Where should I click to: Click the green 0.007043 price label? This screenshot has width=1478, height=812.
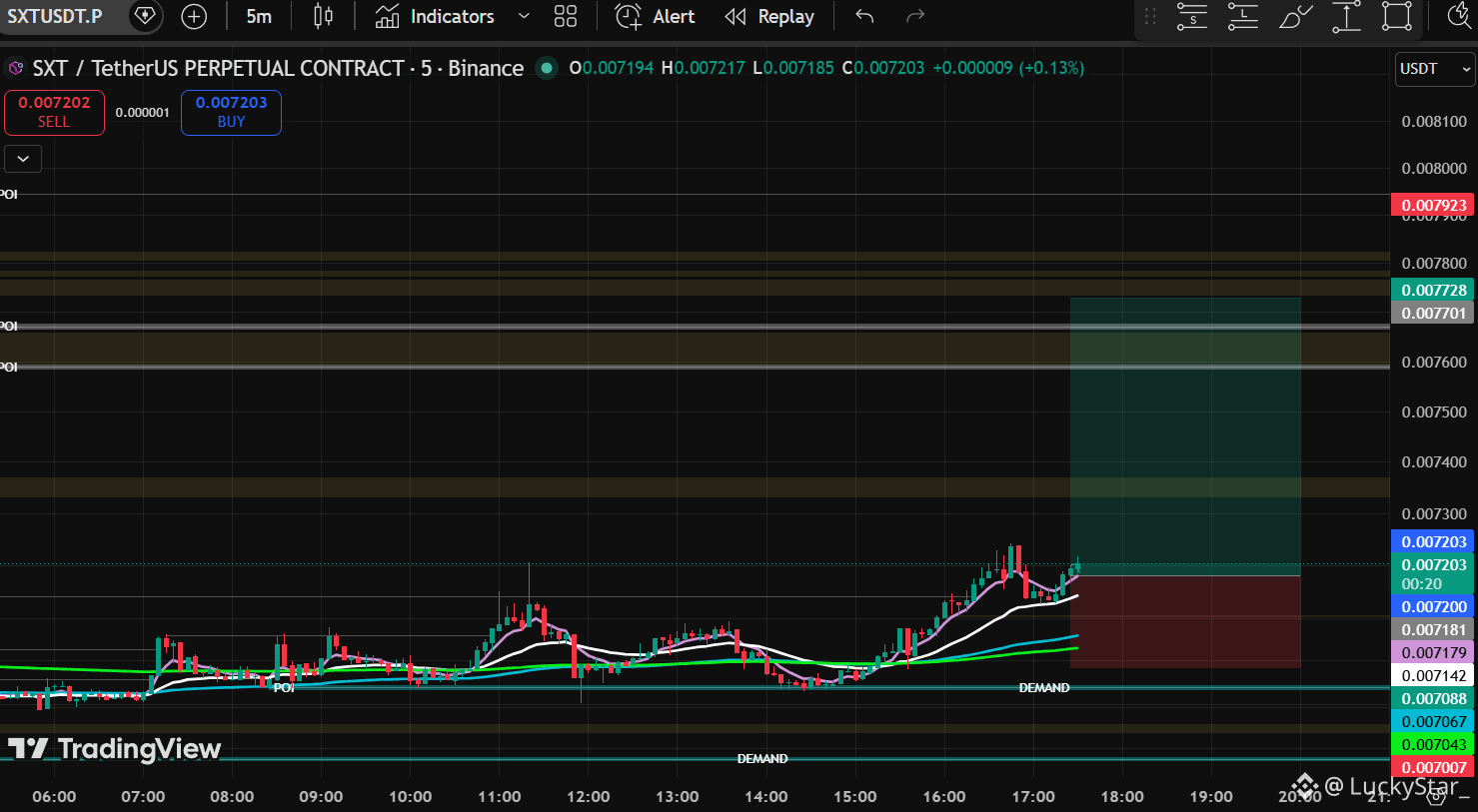click(1434, 744)
